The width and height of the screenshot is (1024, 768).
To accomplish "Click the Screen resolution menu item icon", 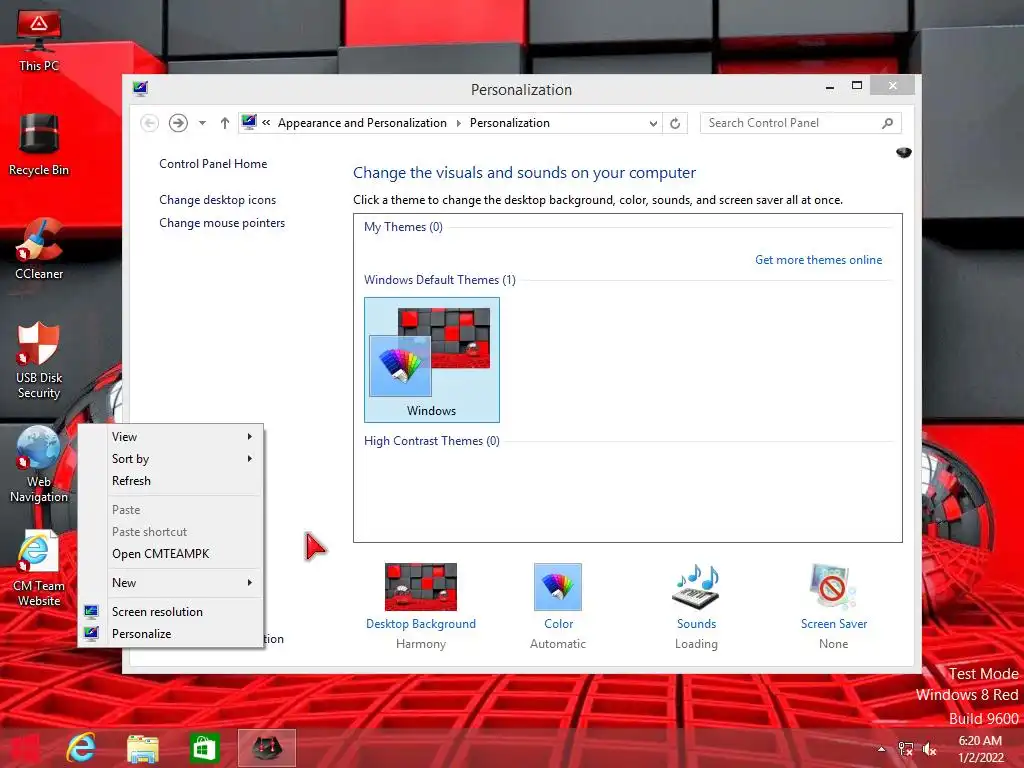I will 91,612.
